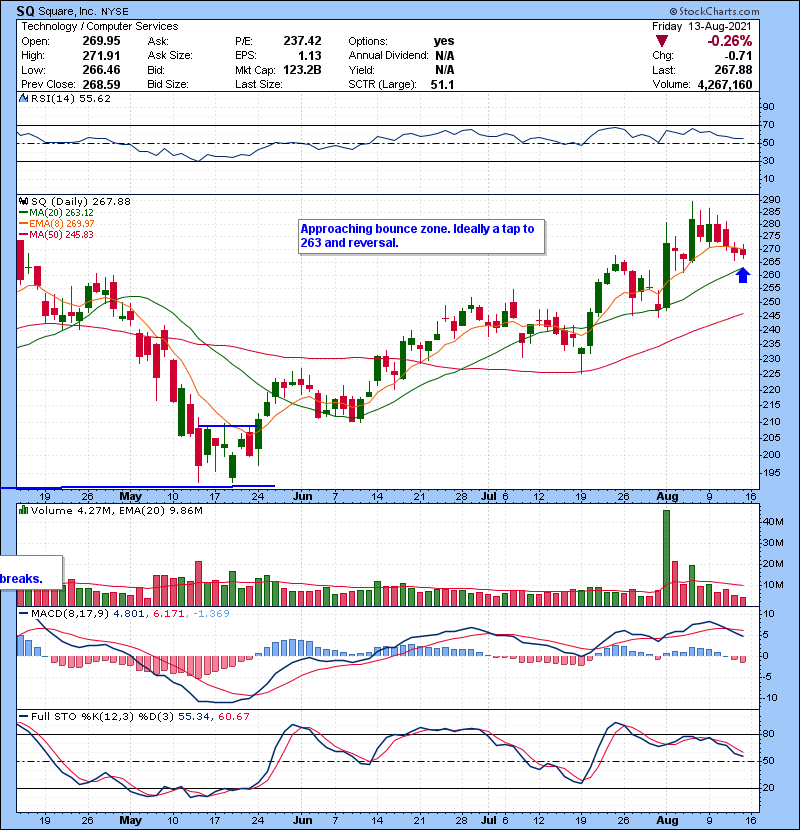This screenshot has height=830, width=800.
Task: Click the May label on the price chart axis
Action: (x=130, y=497)
